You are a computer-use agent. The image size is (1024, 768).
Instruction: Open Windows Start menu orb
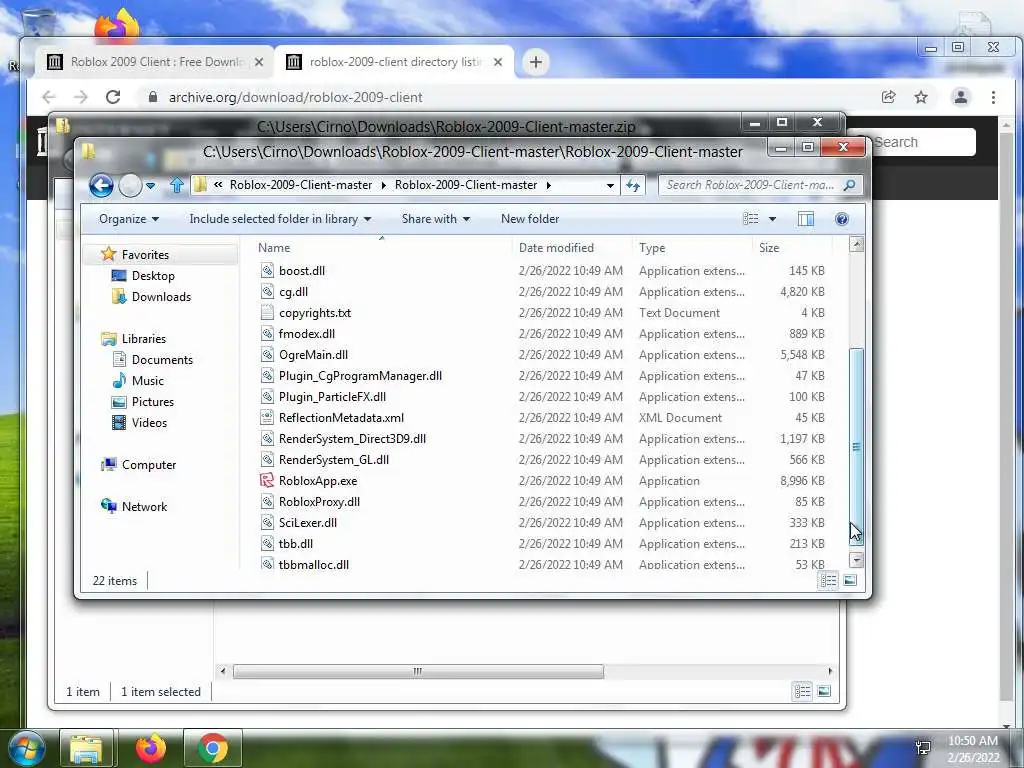[x=27, y=748]
